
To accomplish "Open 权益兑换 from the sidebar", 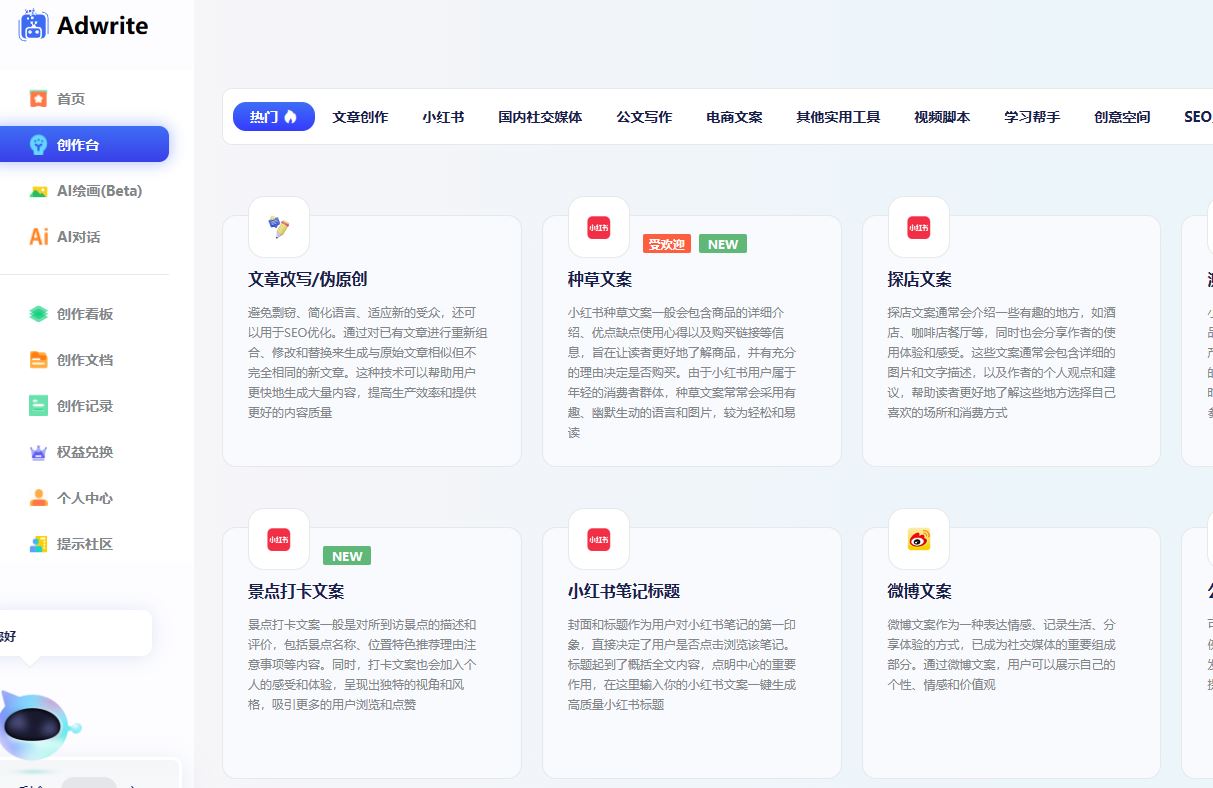I will pos(84,452).
